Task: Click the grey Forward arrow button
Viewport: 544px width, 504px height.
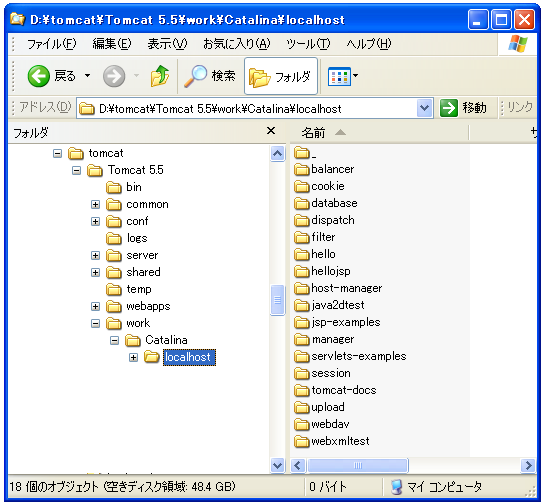Action: click(114, 76)
